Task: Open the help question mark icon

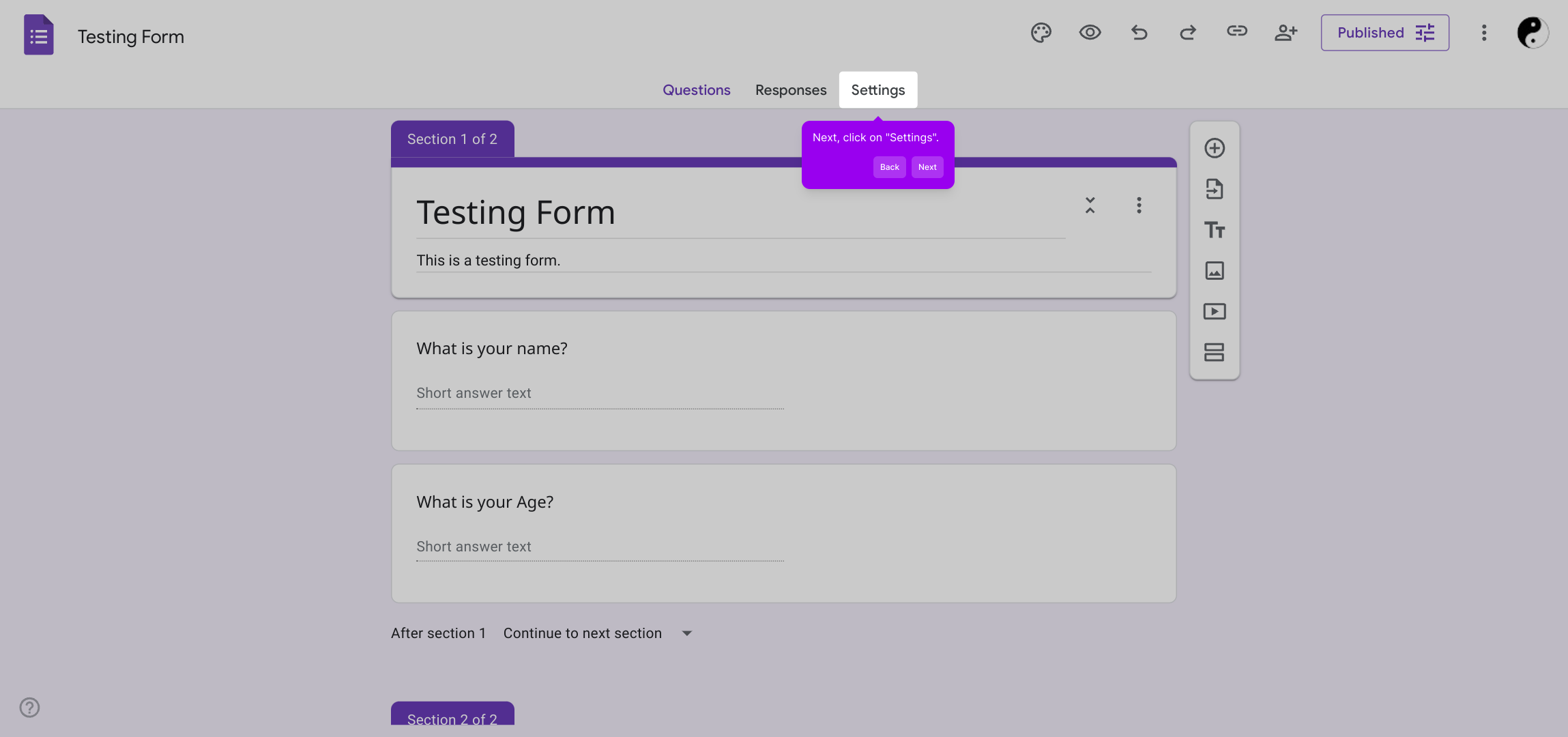Action: click(x=29, y=708)
